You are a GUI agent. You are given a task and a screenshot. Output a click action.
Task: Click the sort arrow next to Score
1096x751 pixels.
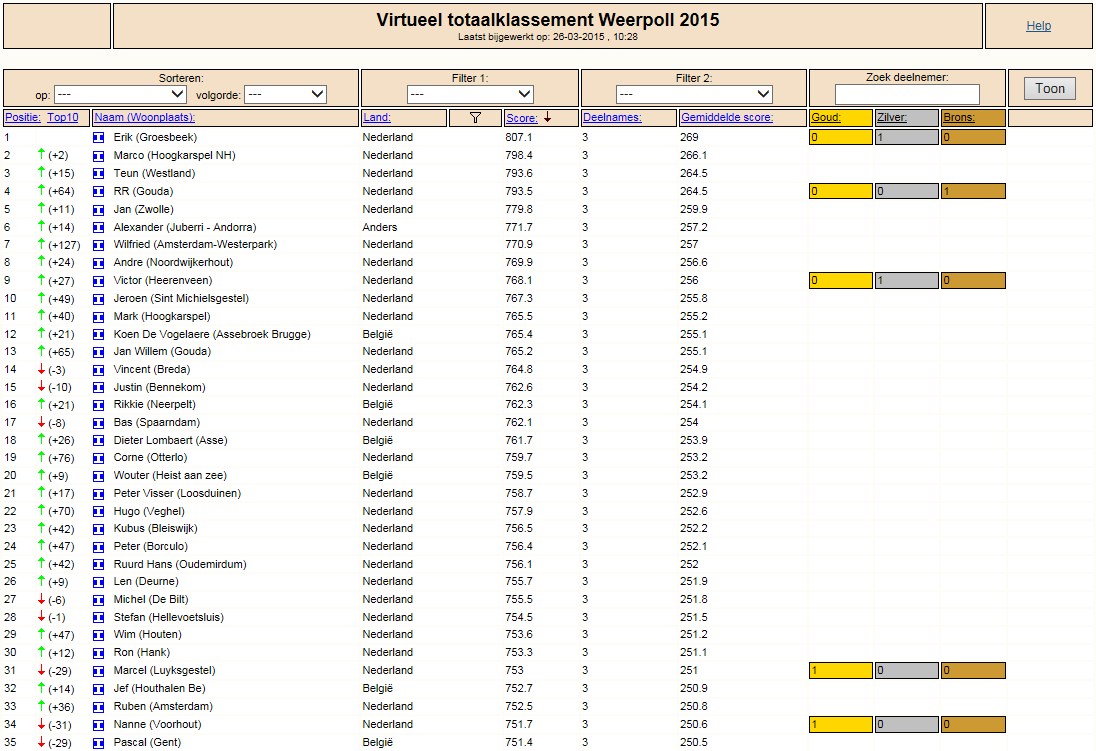tap(548, 117)
